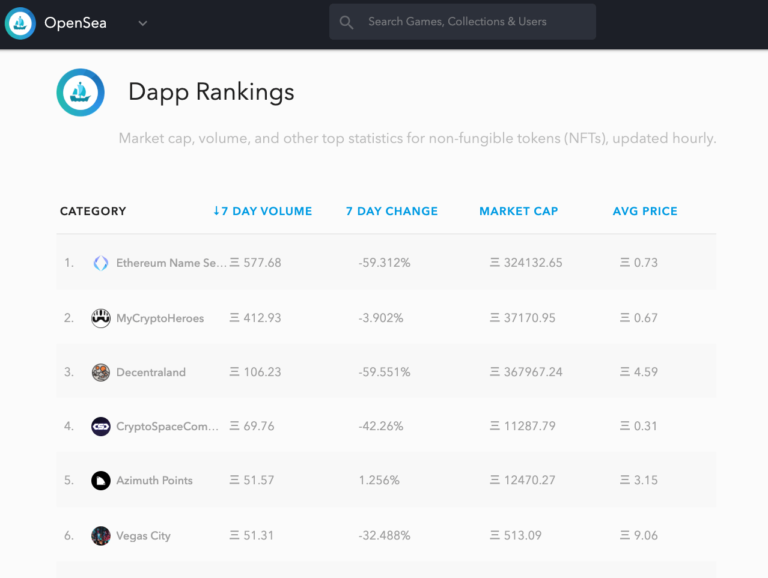Click the Category column header
The image size is (768, 578).
coord(93,211)
